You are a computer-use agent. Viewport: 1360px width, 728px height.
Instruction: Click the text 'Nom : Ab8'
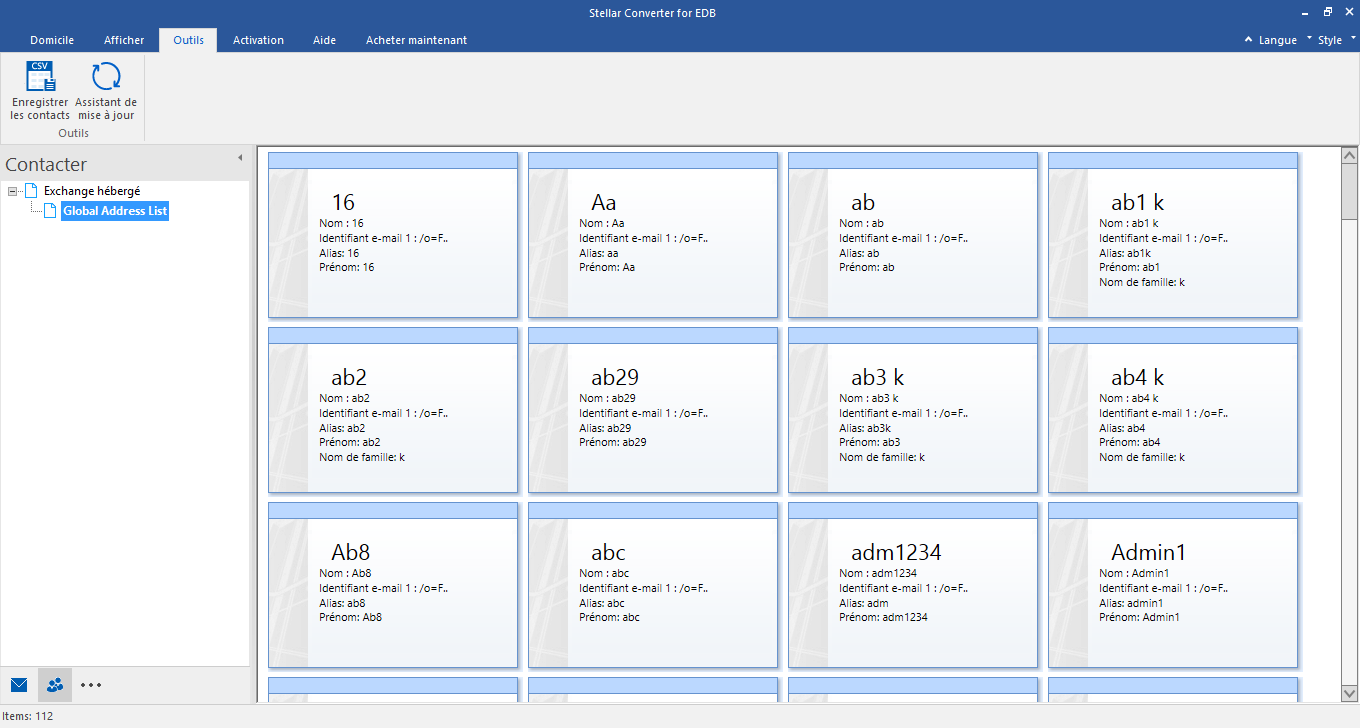tap(345, 573)
